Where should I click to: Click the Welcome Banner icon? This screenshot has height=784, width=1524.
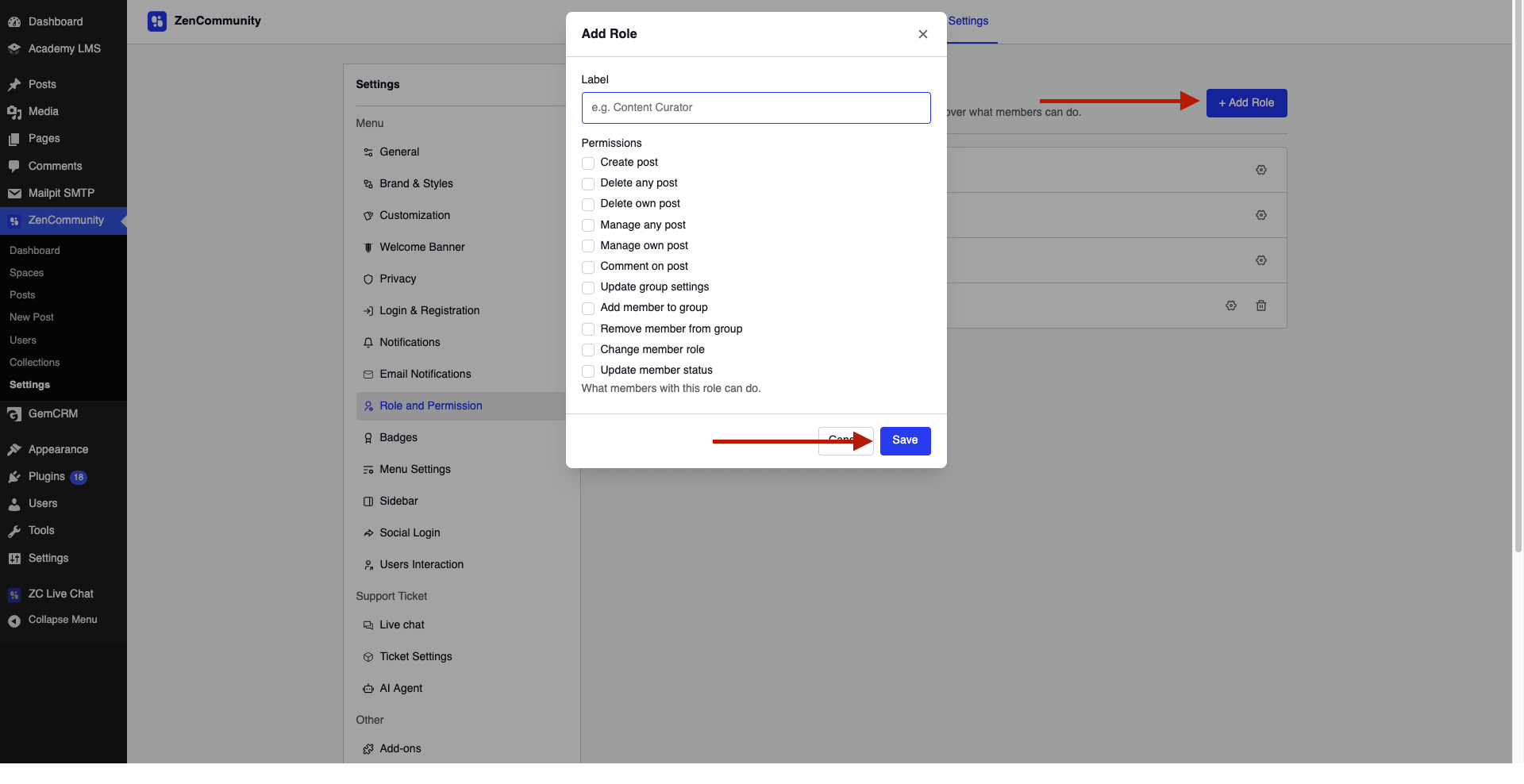coord(368,248)
